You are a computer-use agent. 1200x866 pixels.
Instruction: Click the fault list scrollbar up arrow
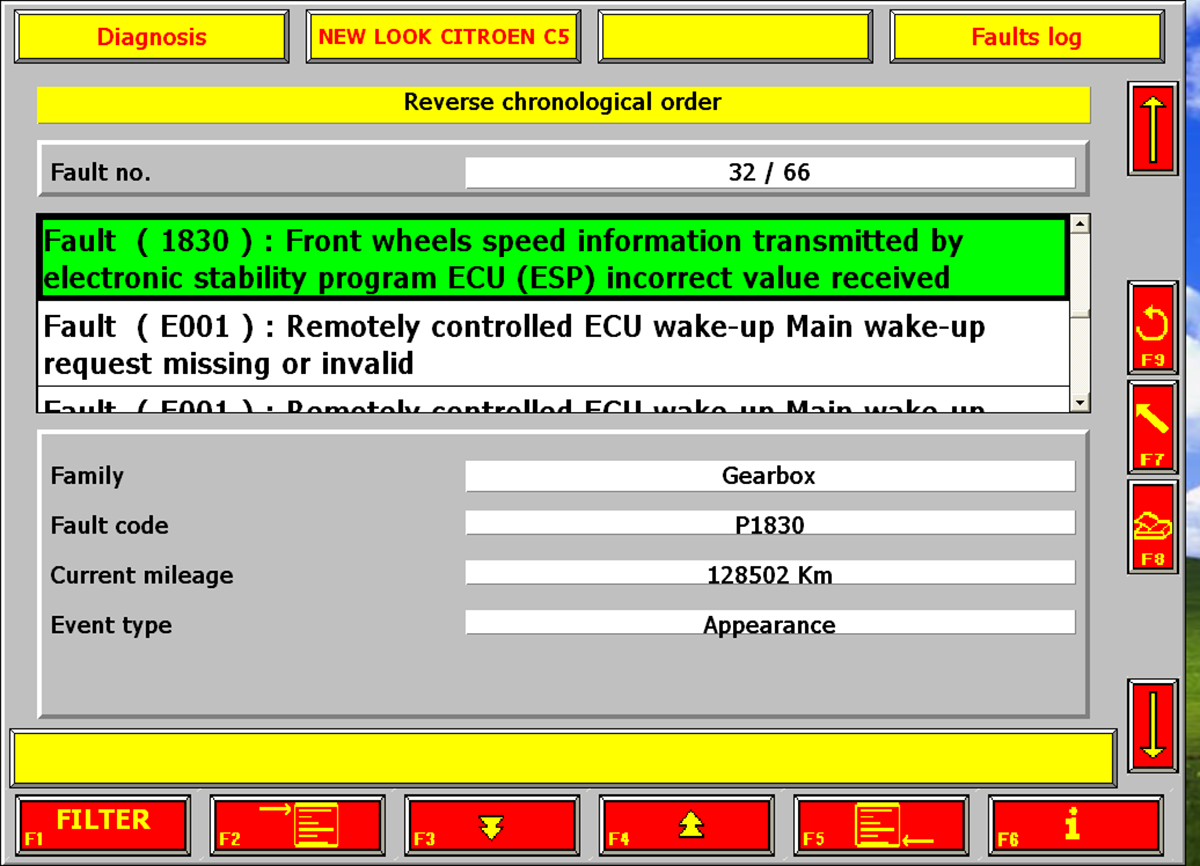click(1080, 225)
